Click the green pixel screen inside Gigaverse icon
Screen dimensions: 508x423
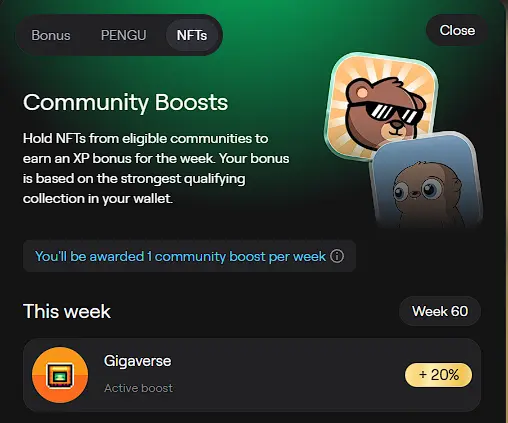click(x=60, y=376)
